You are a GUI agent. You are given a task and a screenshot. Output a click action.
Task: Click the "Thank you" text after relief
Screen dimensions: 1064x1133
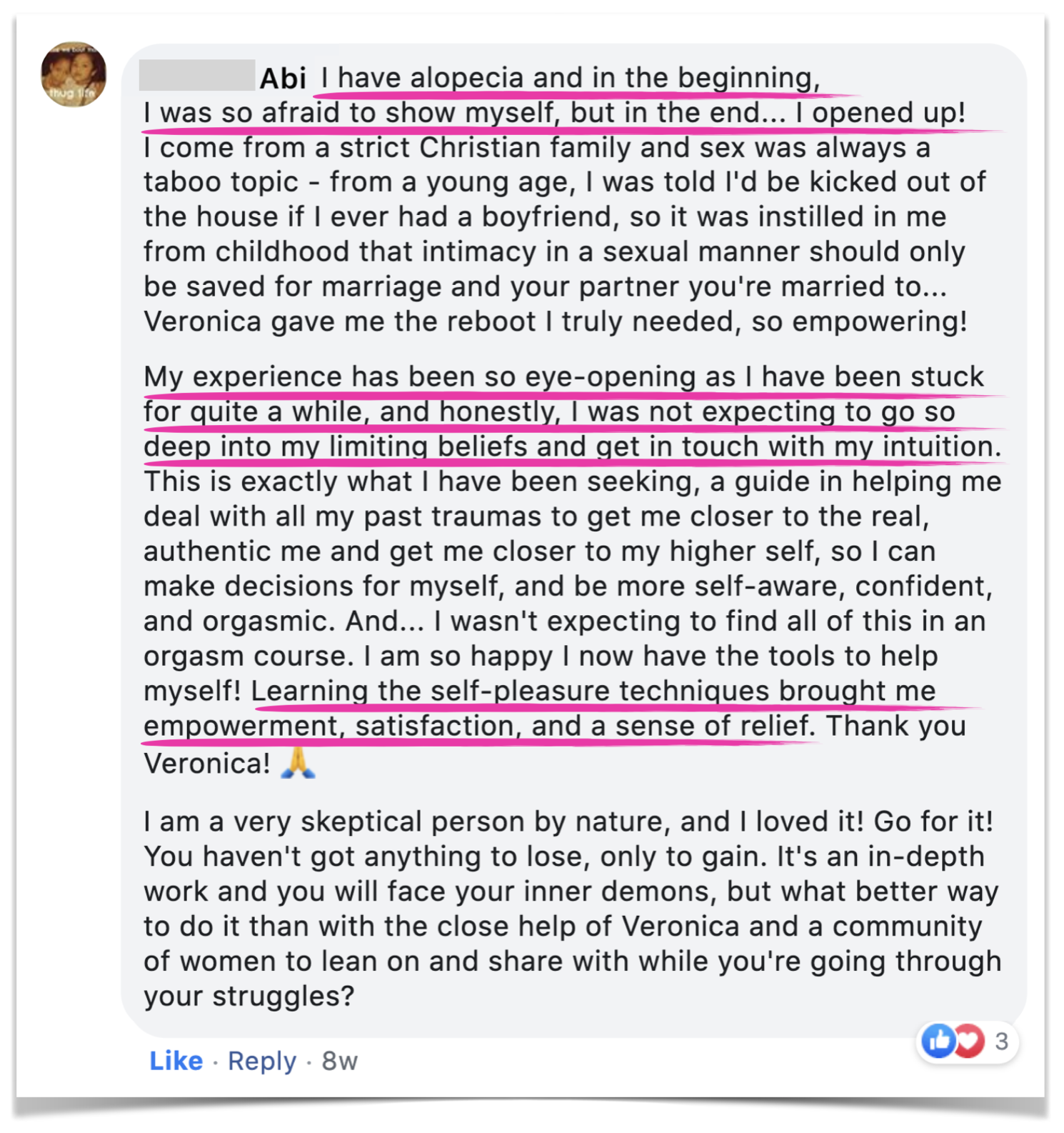[x=895, y=726]
